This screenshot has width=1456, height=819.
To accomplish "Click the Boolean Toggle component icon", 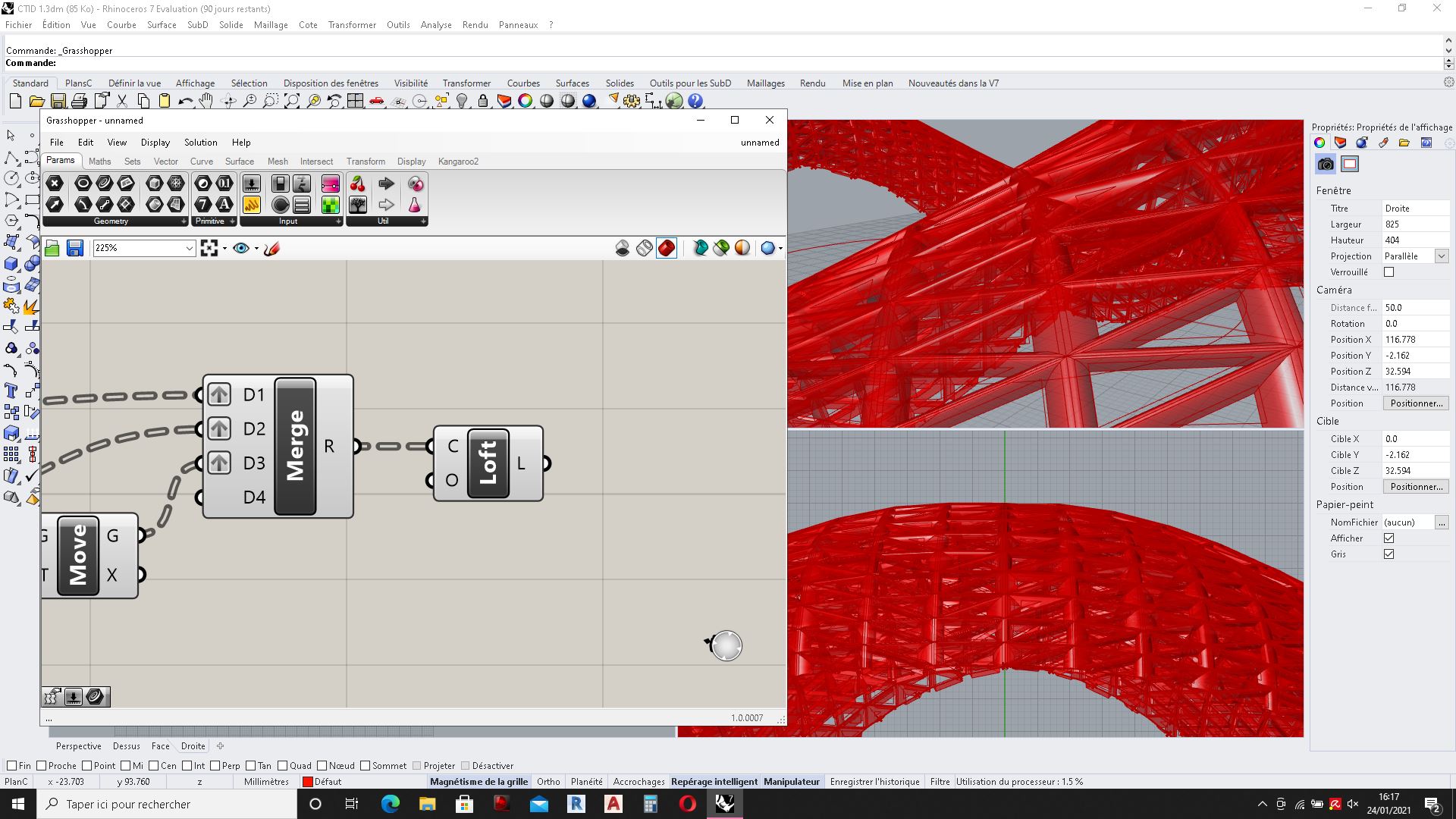I will click(281, 184).
